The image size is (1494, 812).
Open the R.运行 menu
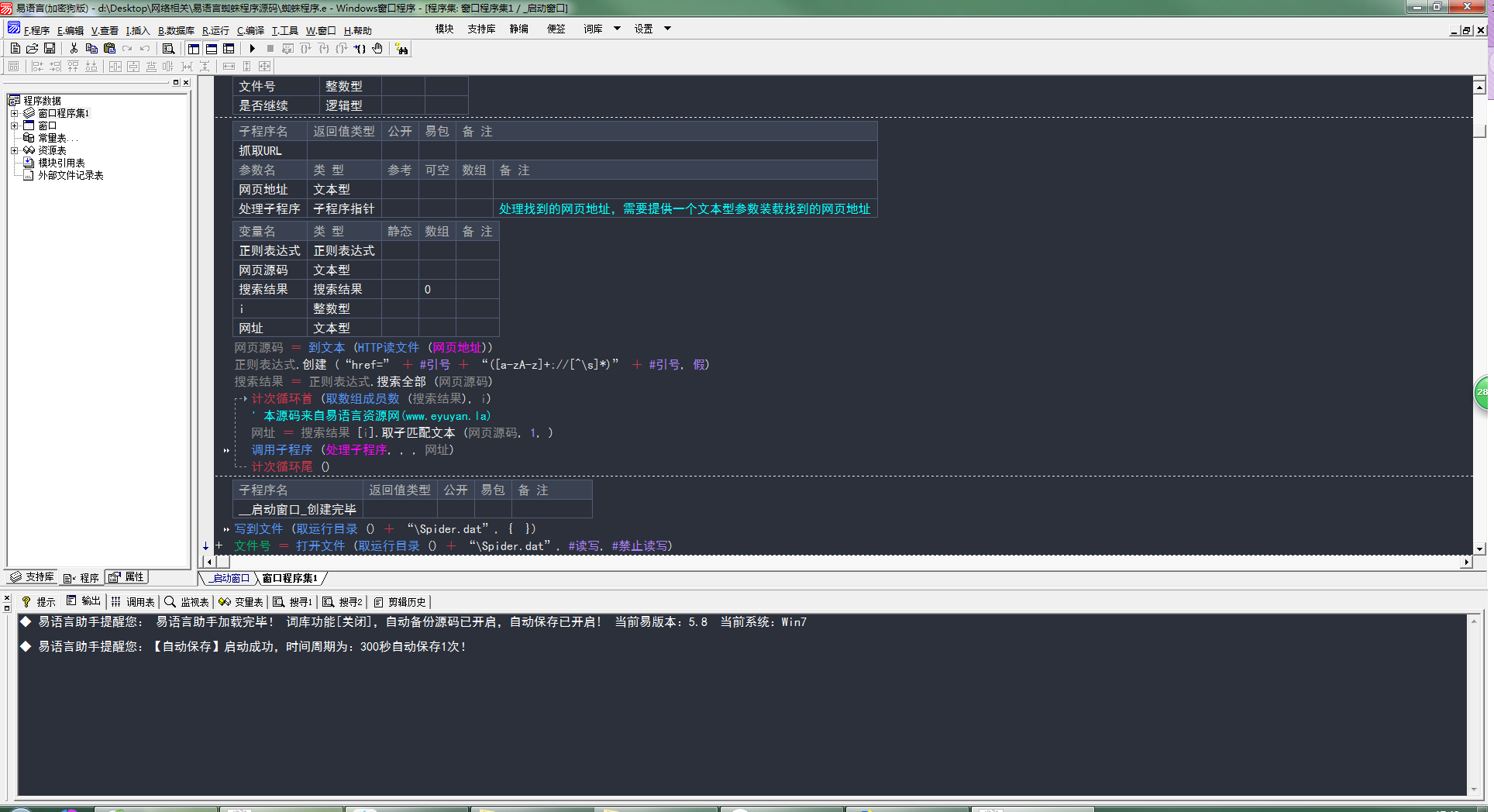[x=215, y=31]
